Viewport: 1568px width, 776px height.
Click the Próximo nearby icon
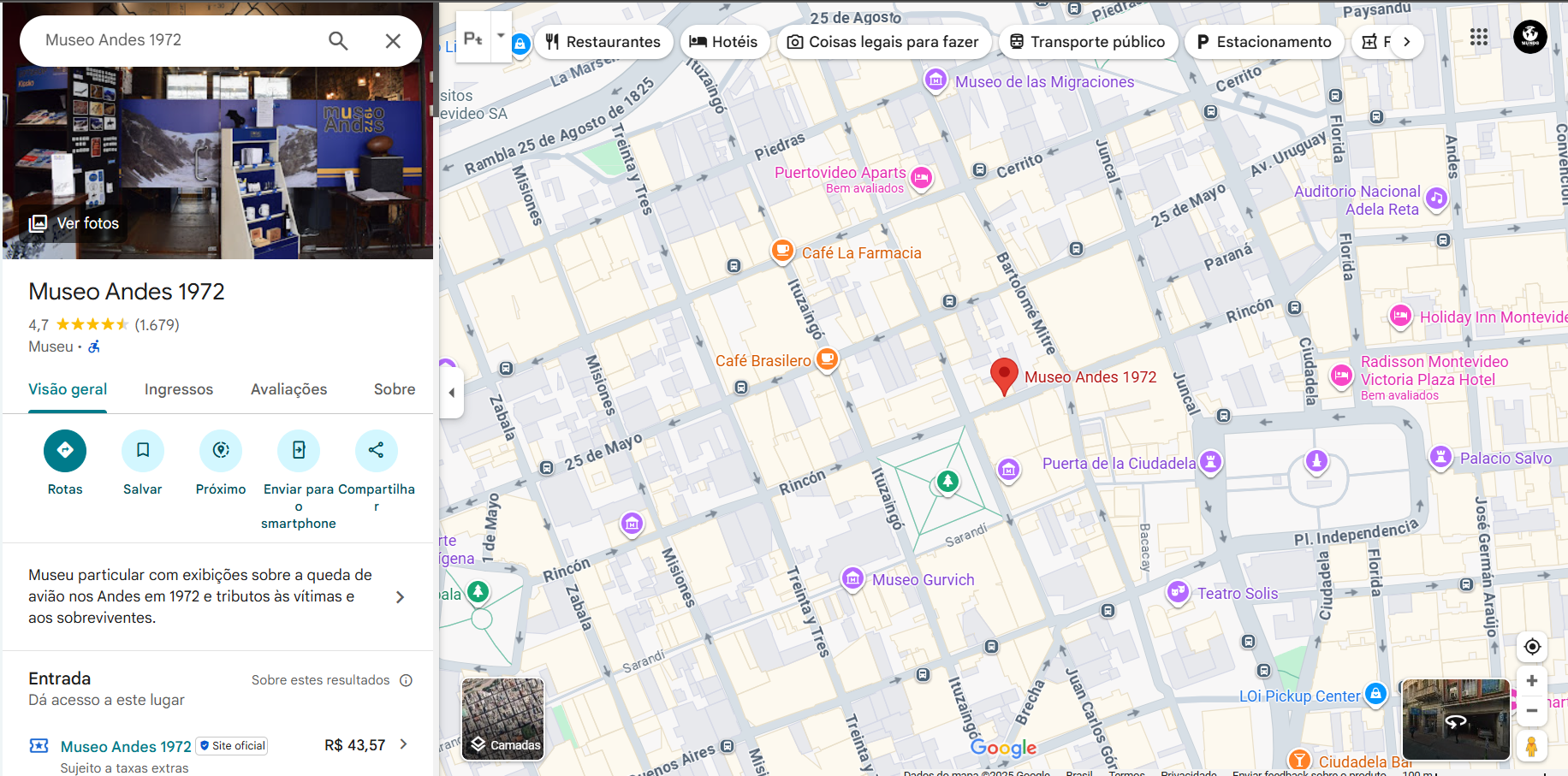[x=221, y=451]
